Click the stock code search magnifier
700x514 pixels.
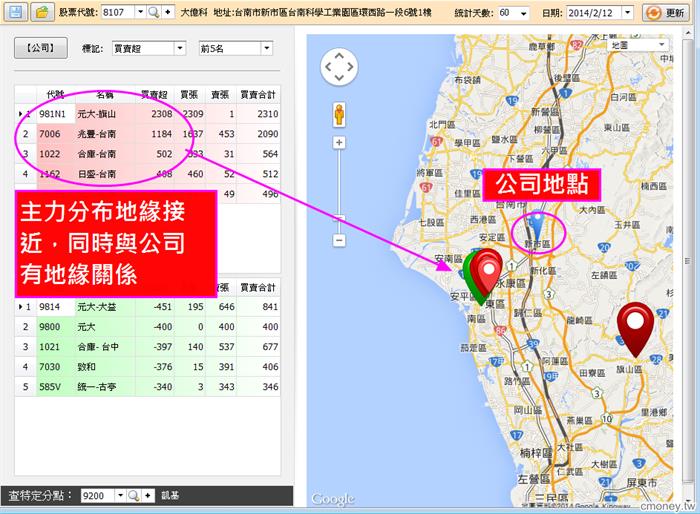[154, 13]
